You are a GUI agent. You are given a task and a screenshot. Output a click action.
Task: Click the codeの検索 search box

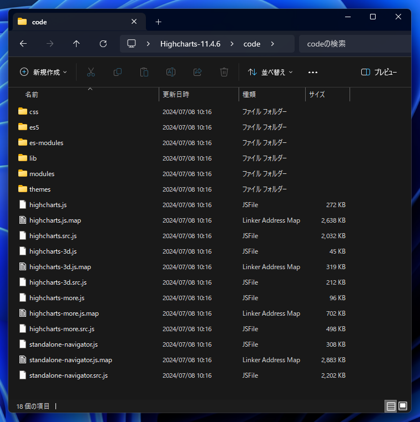pos(355,44)
